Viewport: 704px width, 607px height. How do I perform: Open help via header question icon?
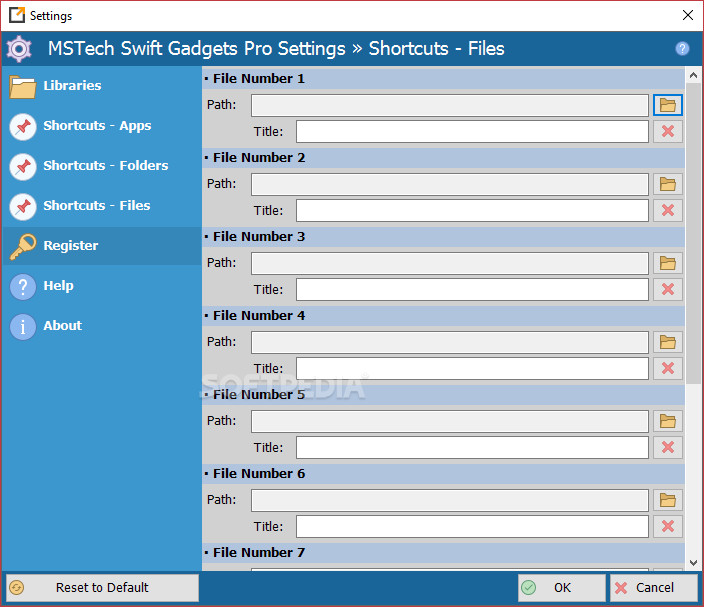pos(682,48)
